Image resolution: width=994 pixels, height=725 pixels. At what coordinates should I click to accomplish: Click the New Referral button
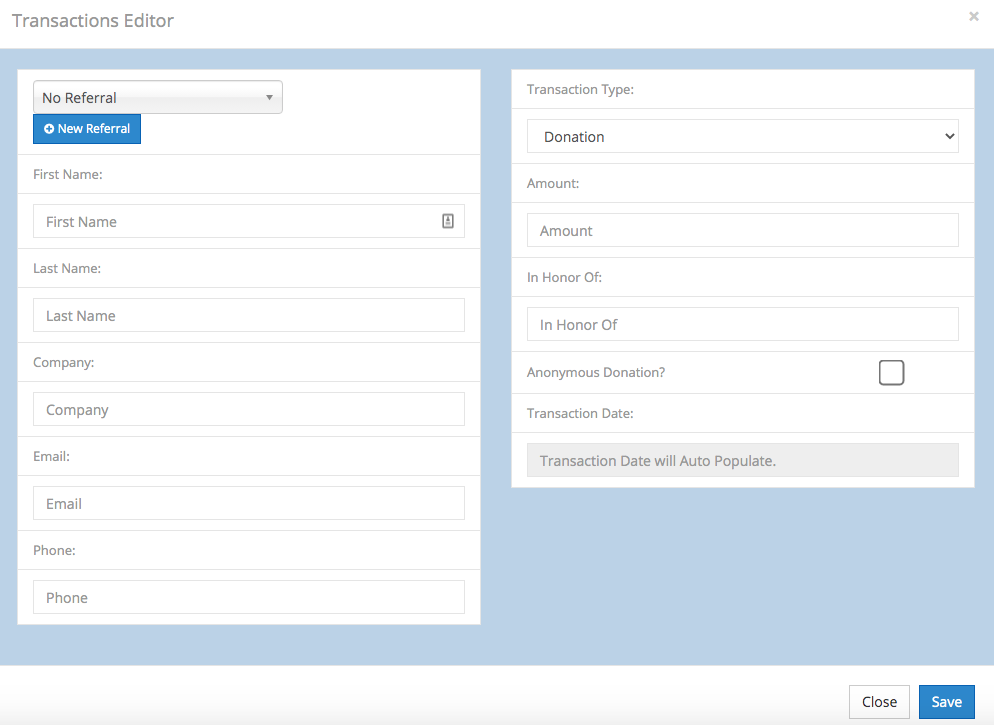coord(87,129)
